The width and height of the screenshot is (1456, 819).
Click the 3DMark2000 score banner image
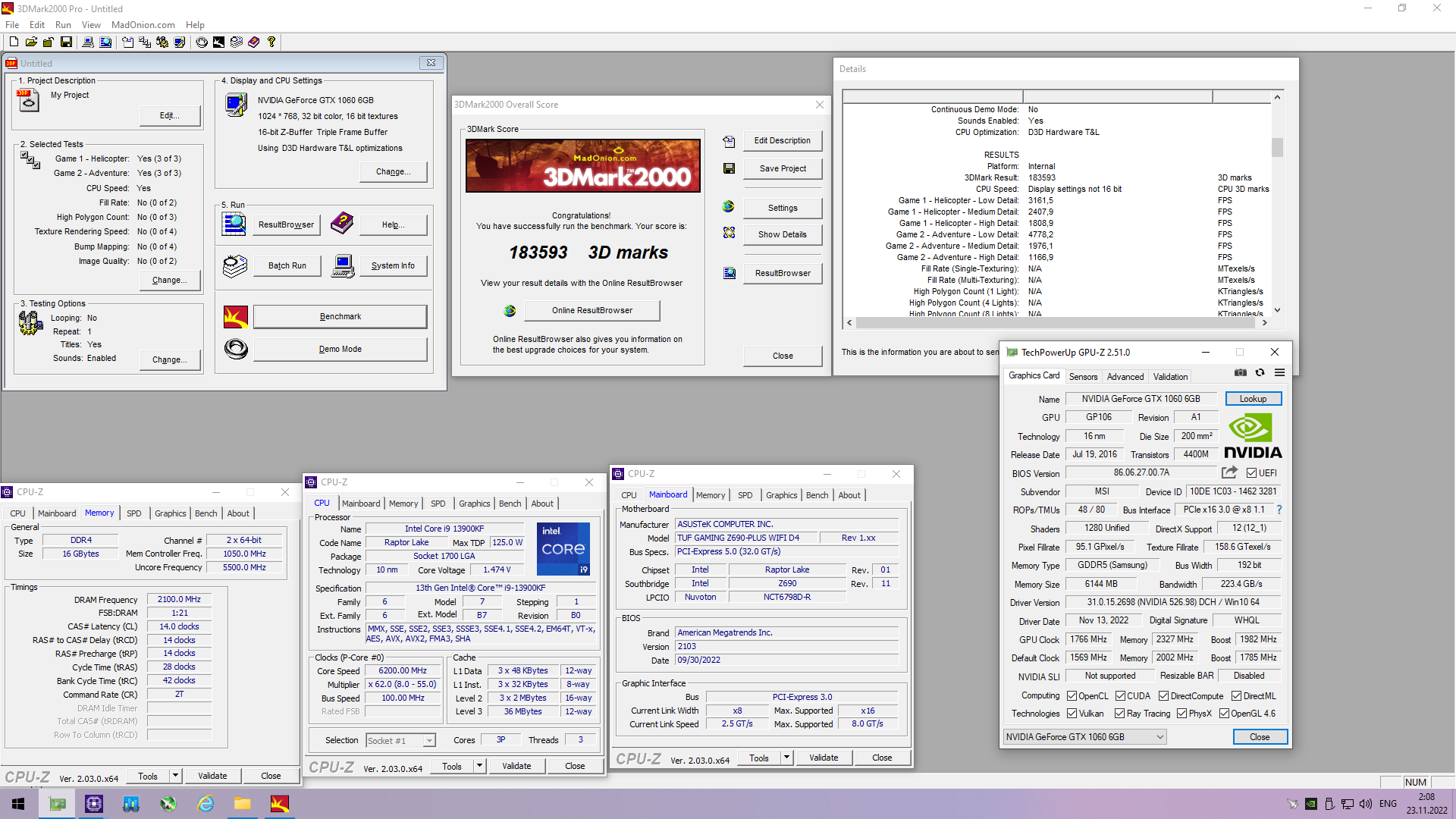(x=582, y=165)
